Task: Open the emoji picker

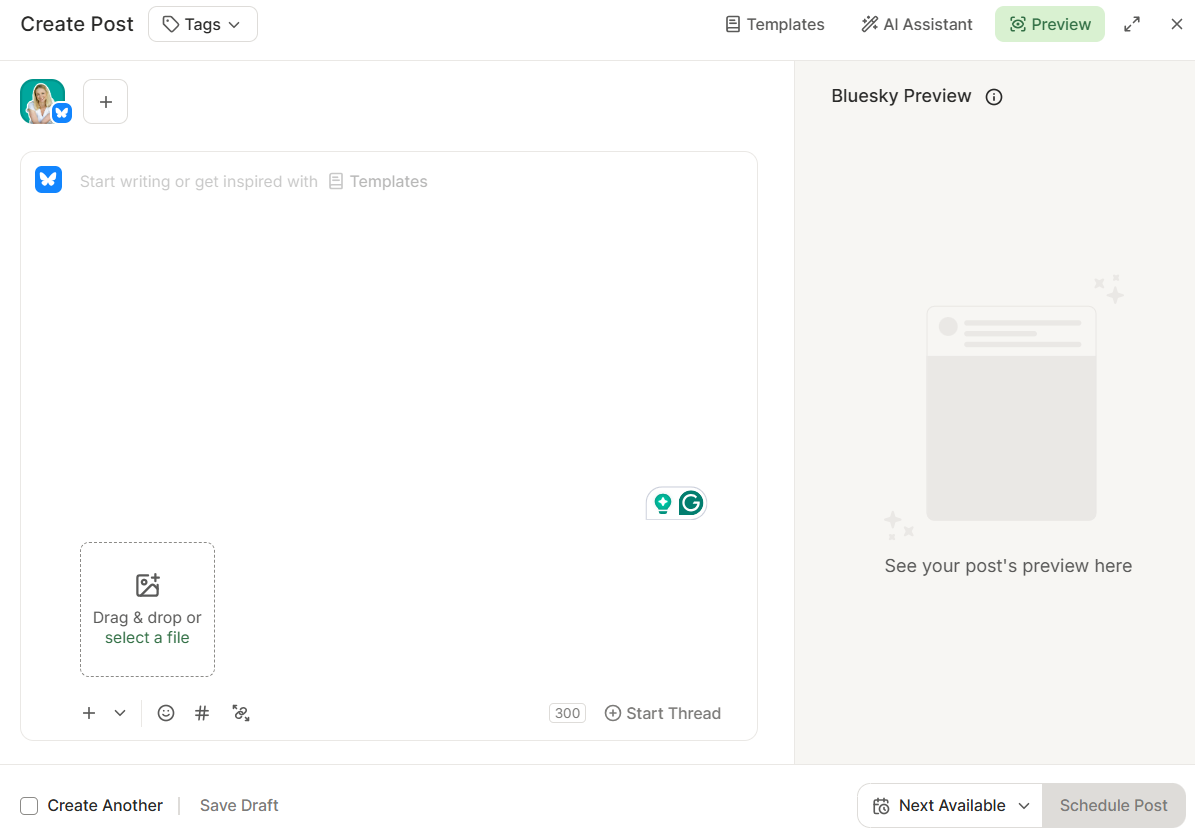Action: coord(166,713)
